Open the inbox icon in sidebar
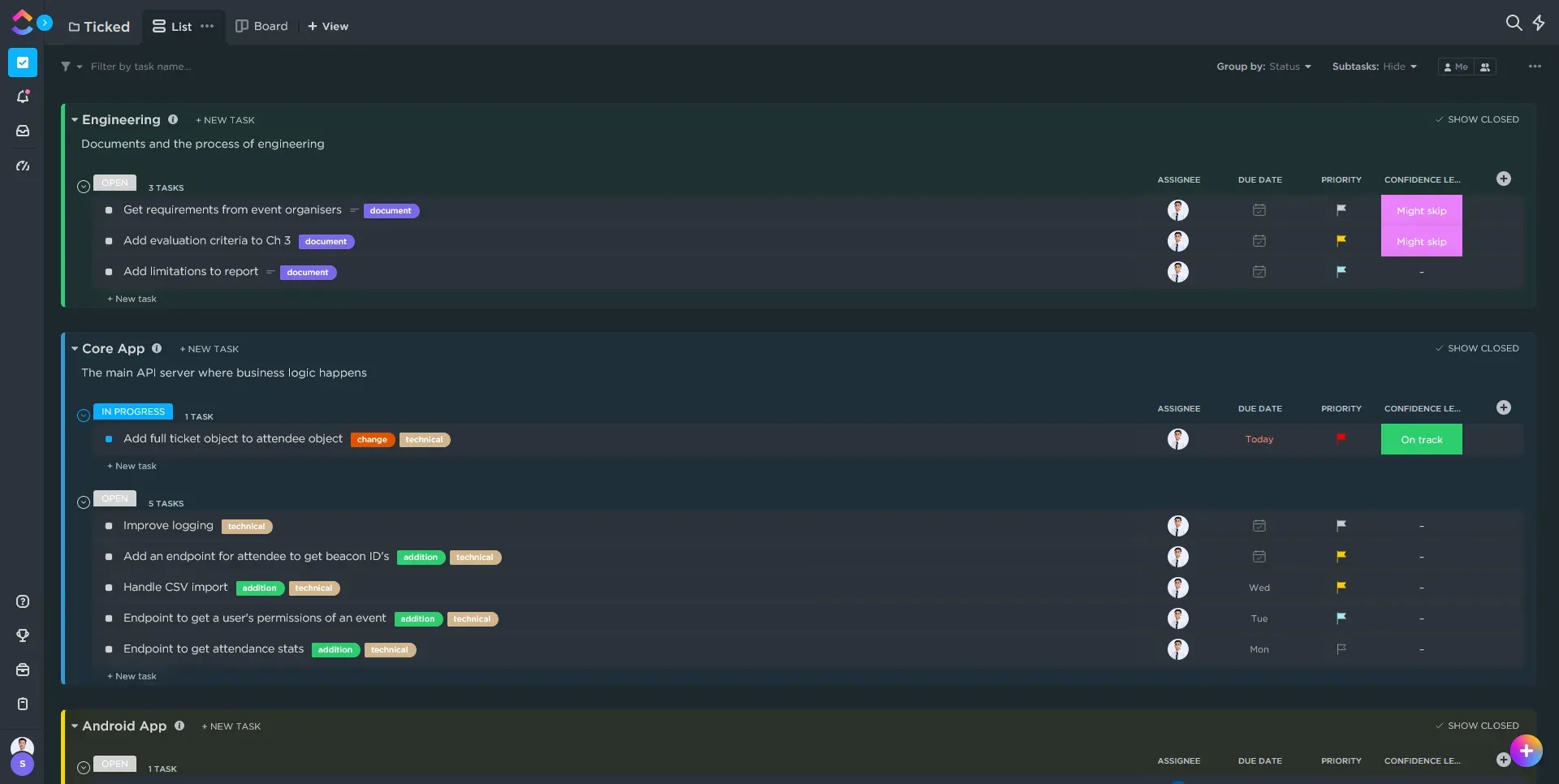The height and width of the screenshot is (784, 1559). click(23, 131)
